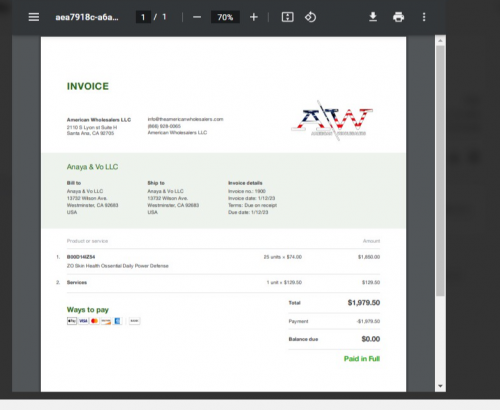The image size is (500, 410).
Task: Print the invoice with printer icon
Action: point(398,17)
